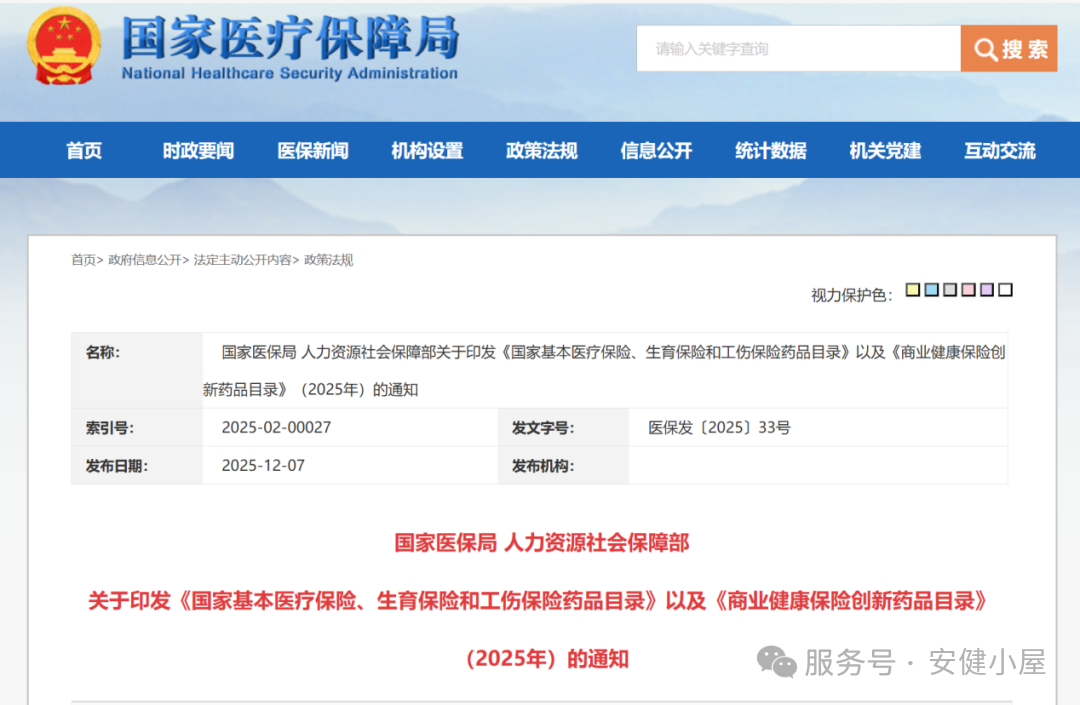Click the 首页 breadcrumb link
Screen dimensions: 1080x705
[83, 260]
